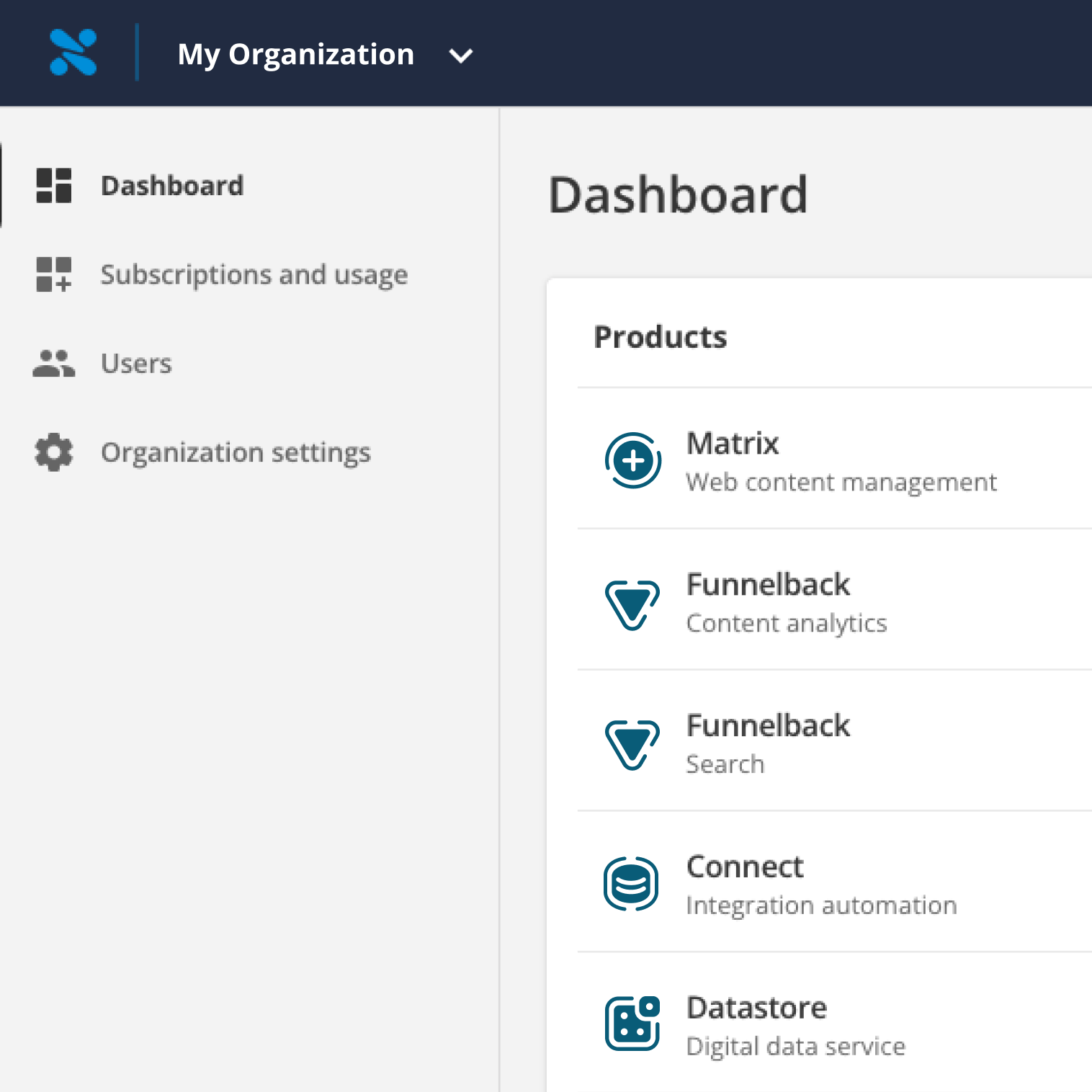Open the Matrix product link
This screenshot has height=1092, width=1092.
(733, 443)
